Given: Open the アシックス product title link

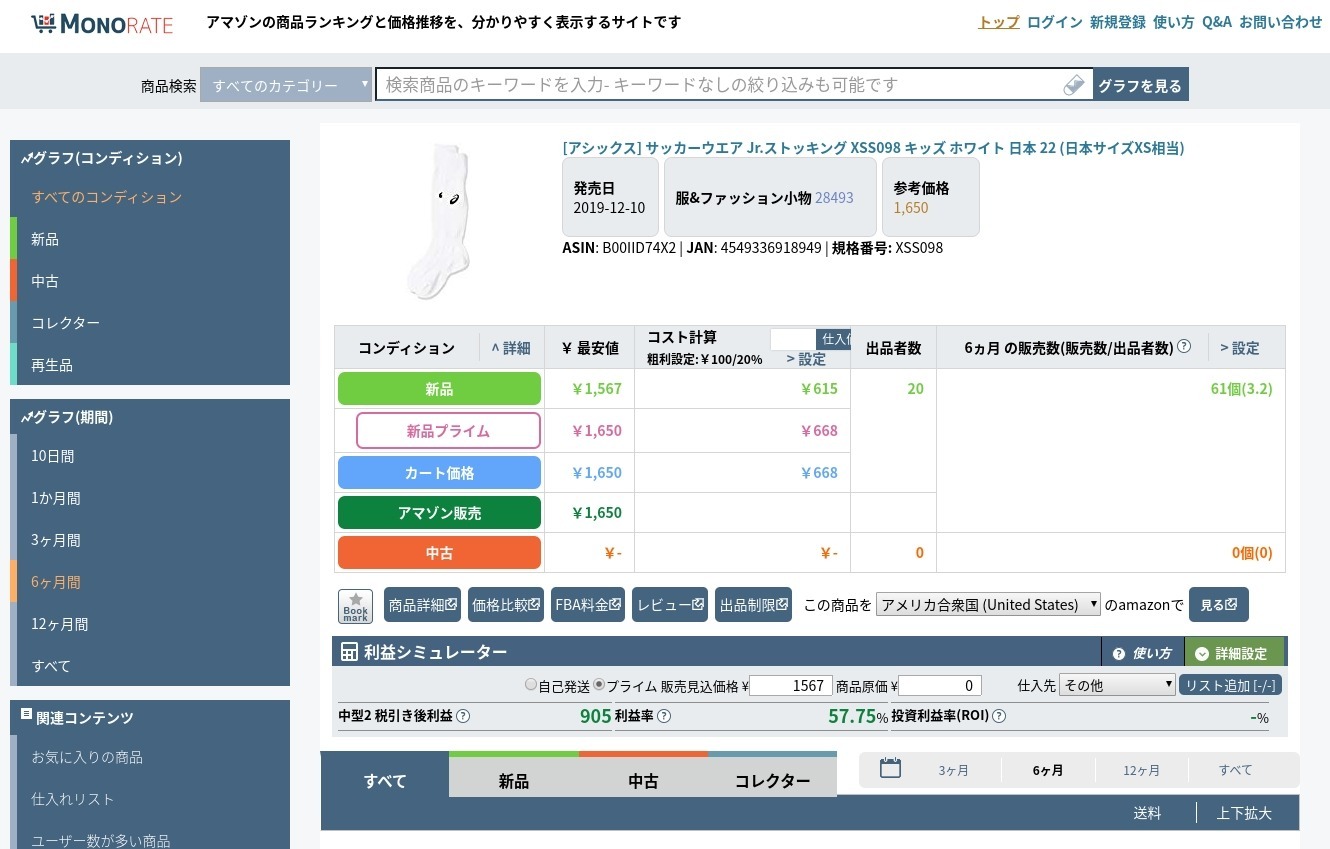Looking at the screenshot, I should pos(873,148).
